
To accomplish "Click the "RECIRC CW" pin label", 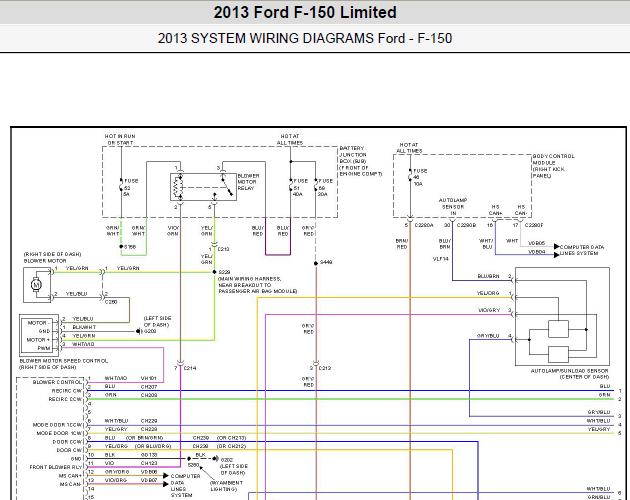I will pyautogui.click(x=66, y=391).
